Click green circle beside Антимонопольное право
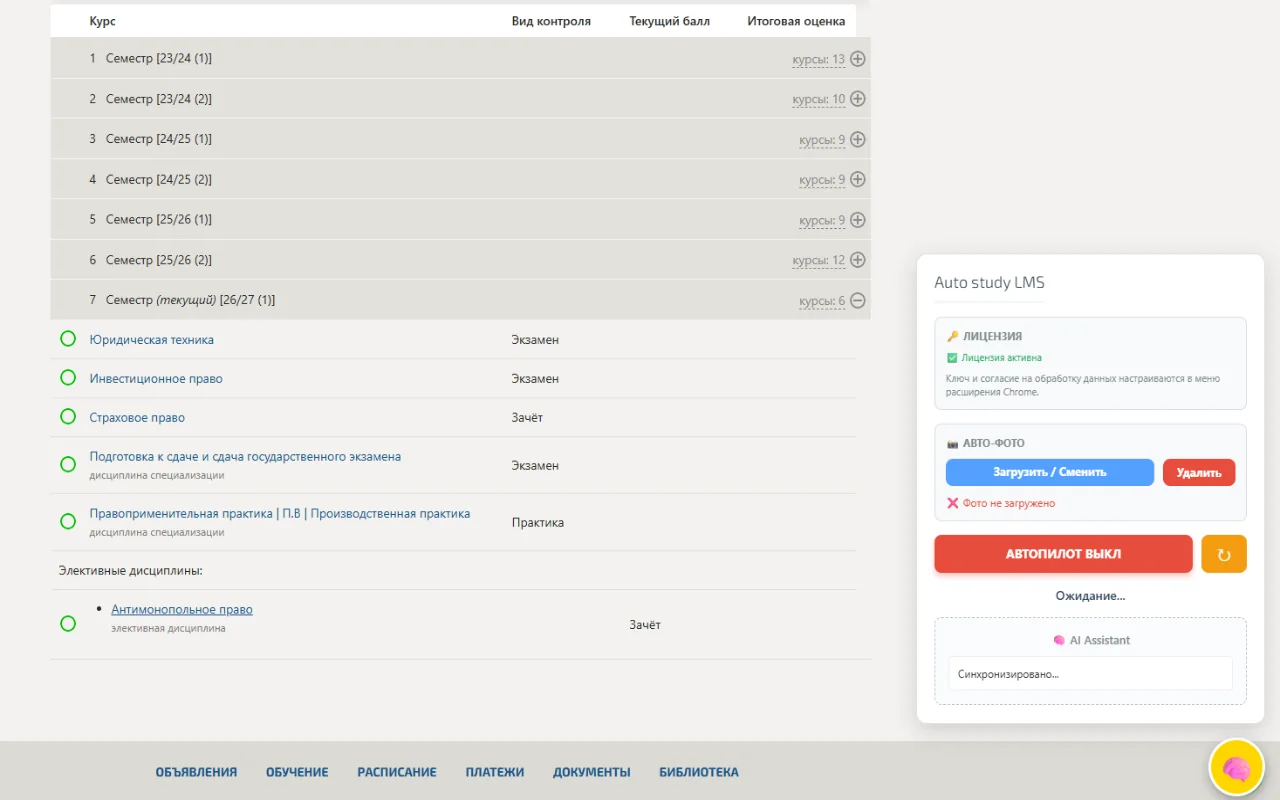This screenshot has width=1280, height=800. coord(68,624)
